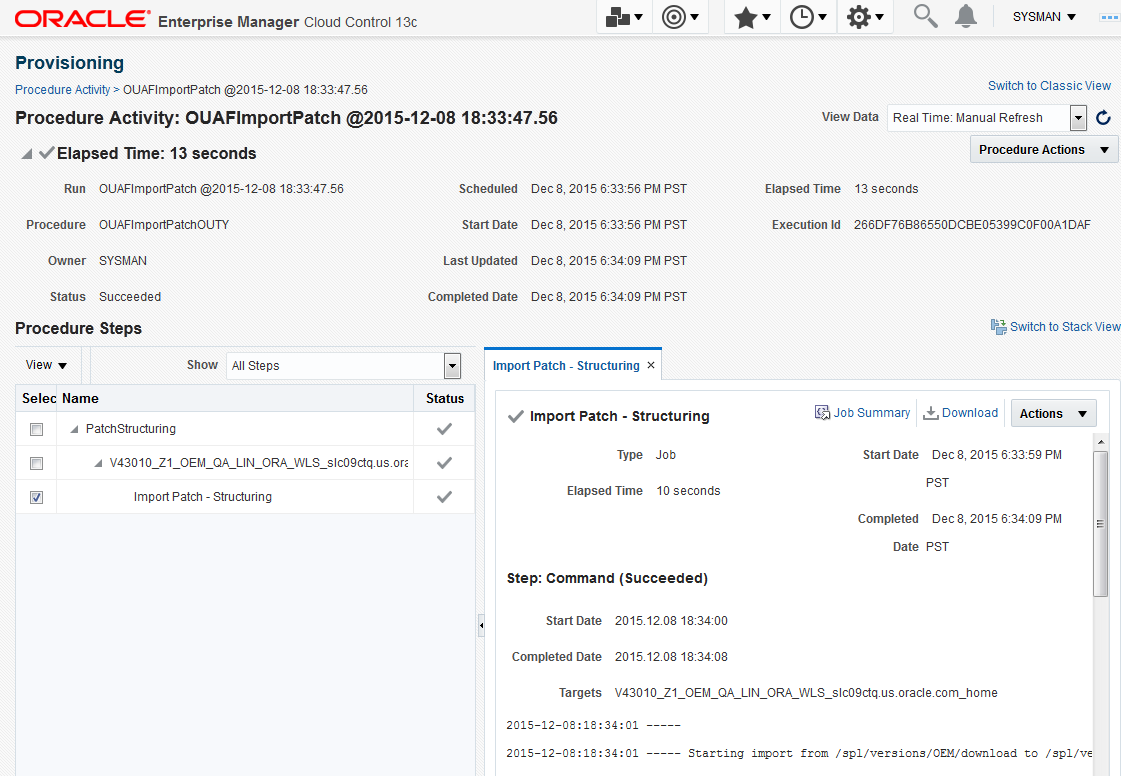The image size is (1121, 776).
Task: Click the detail pane vertical scrollbar thumb
Action: pos(1101,524)
